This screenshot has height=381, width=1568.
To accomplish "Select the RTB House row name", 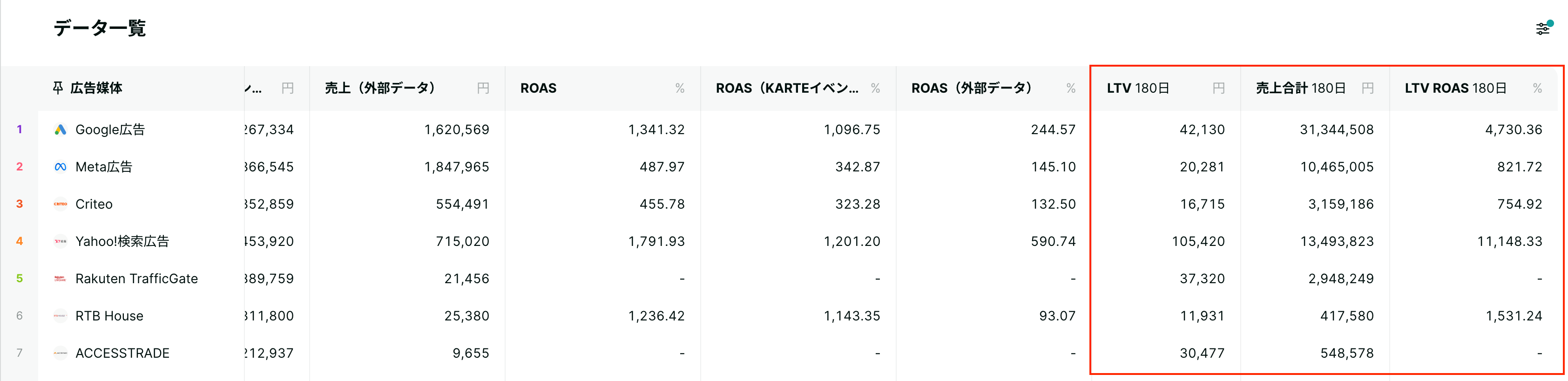I will pos(109,316).
